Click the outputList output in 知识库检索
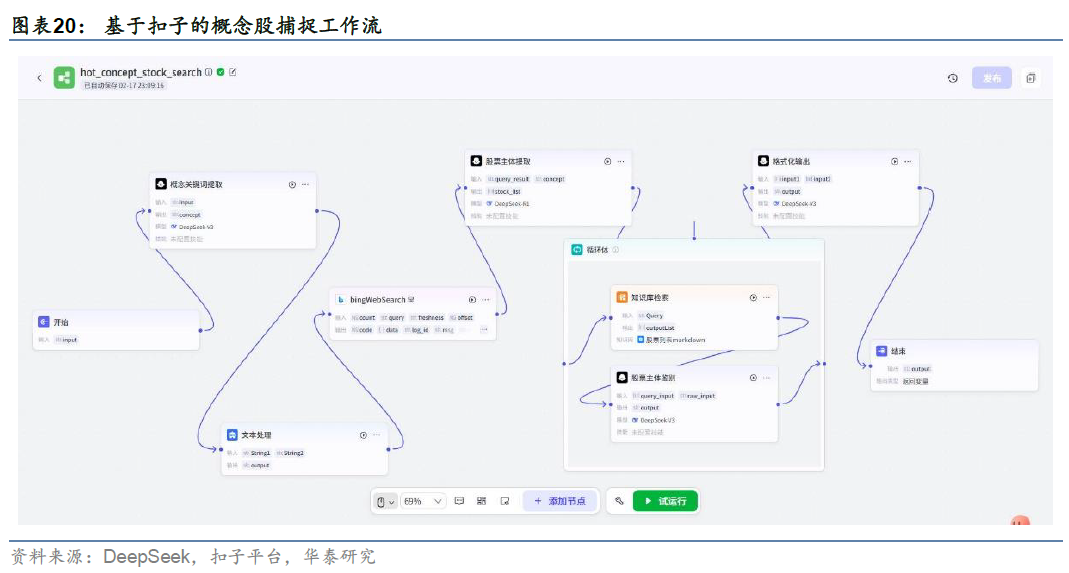This screenshot has width=1069, height=573. [656, 328]
